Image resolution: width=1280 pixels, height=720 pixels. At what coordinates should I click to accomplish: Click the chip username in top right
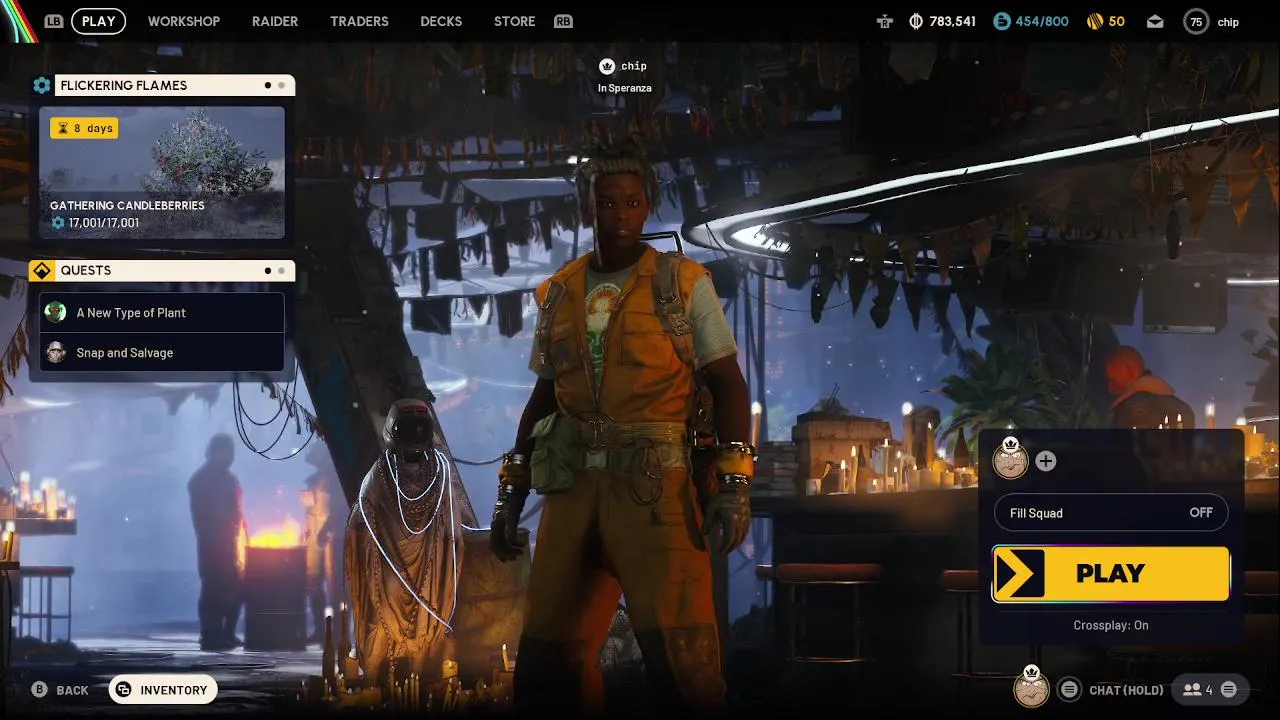pos(1228,22)
